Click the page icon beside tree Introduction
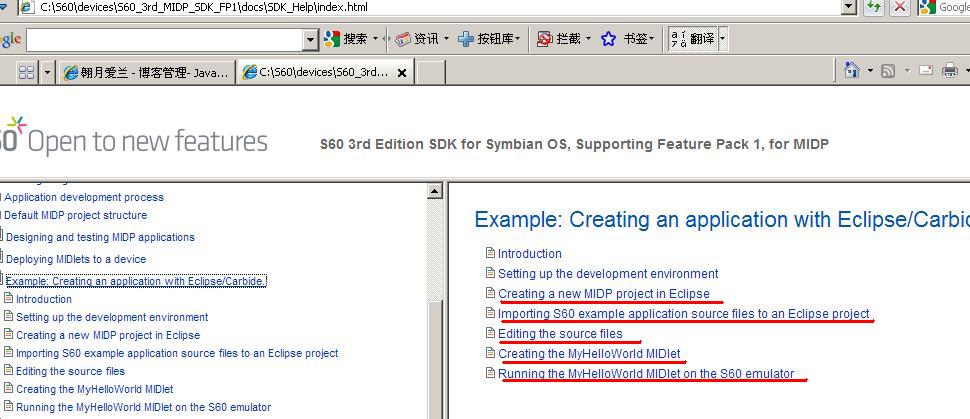The width and height of the screenshot is (970, 419). (8, 298)
